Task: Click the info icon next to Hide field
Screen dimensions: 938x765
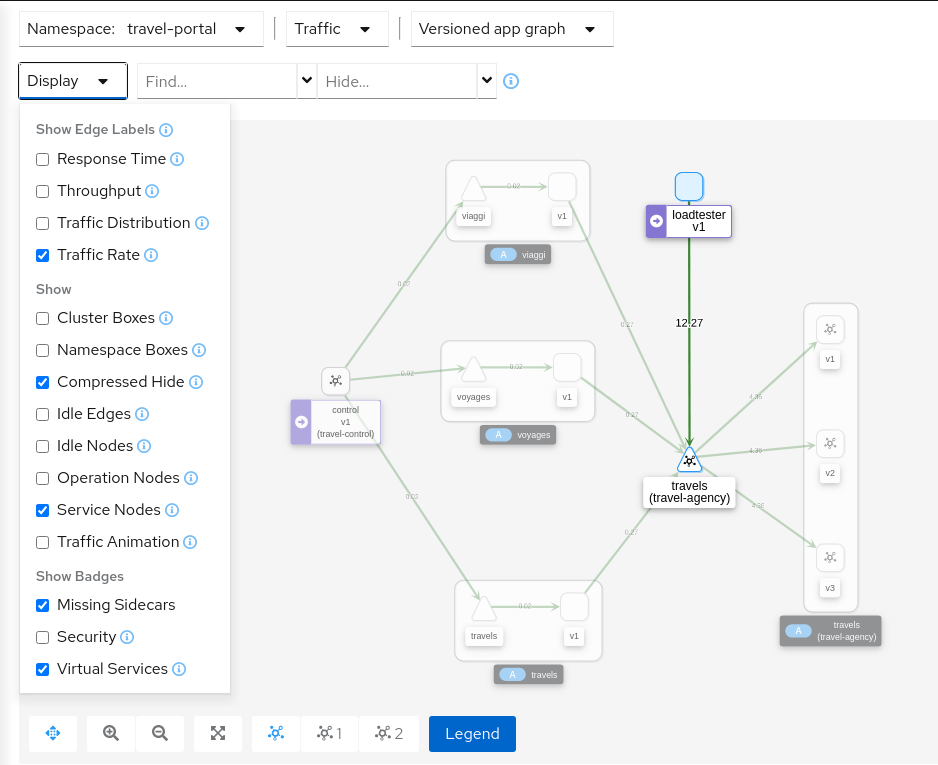Action: 511,81
